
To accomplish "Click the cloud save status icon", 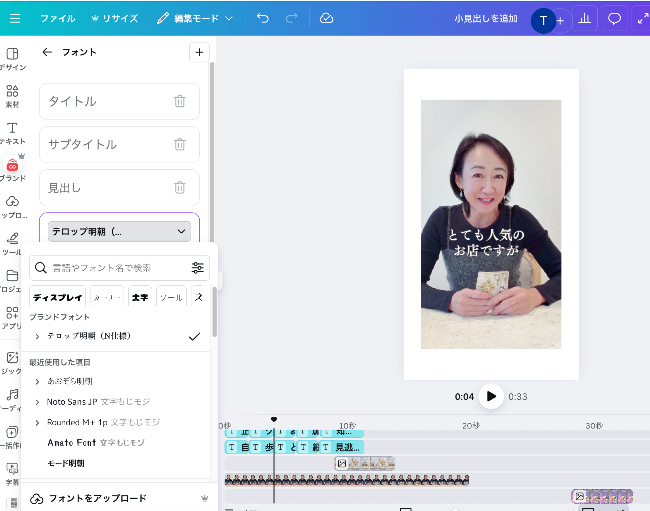I will [326, 18].
